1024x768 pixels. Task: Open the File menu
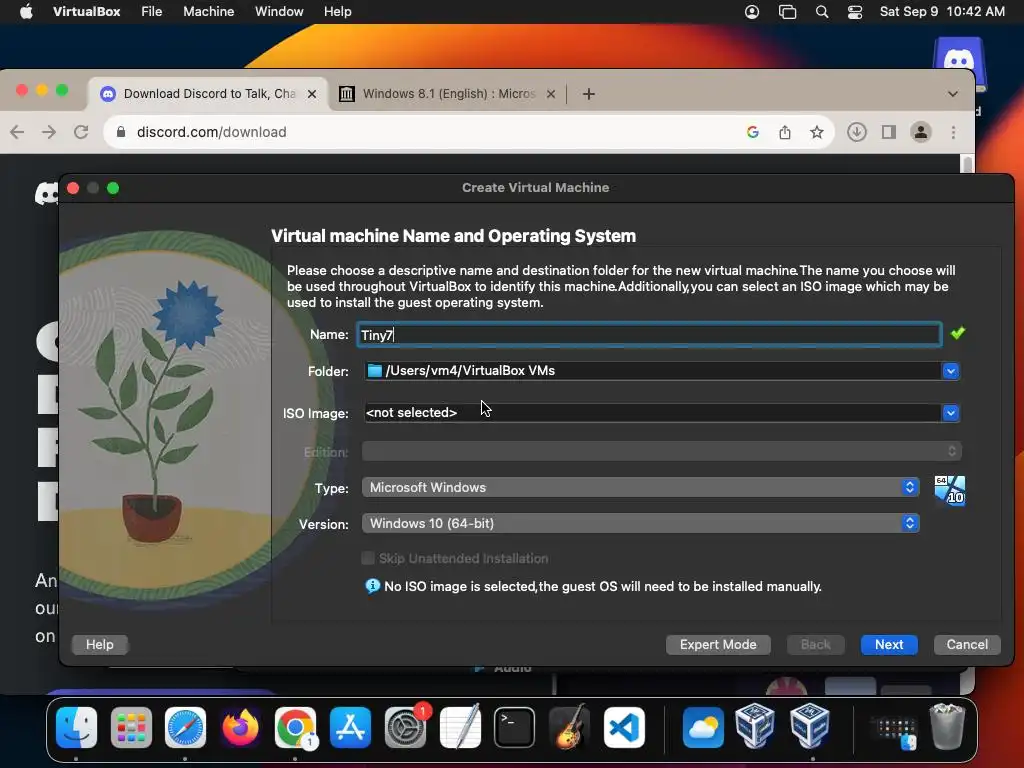coord(152,12)
